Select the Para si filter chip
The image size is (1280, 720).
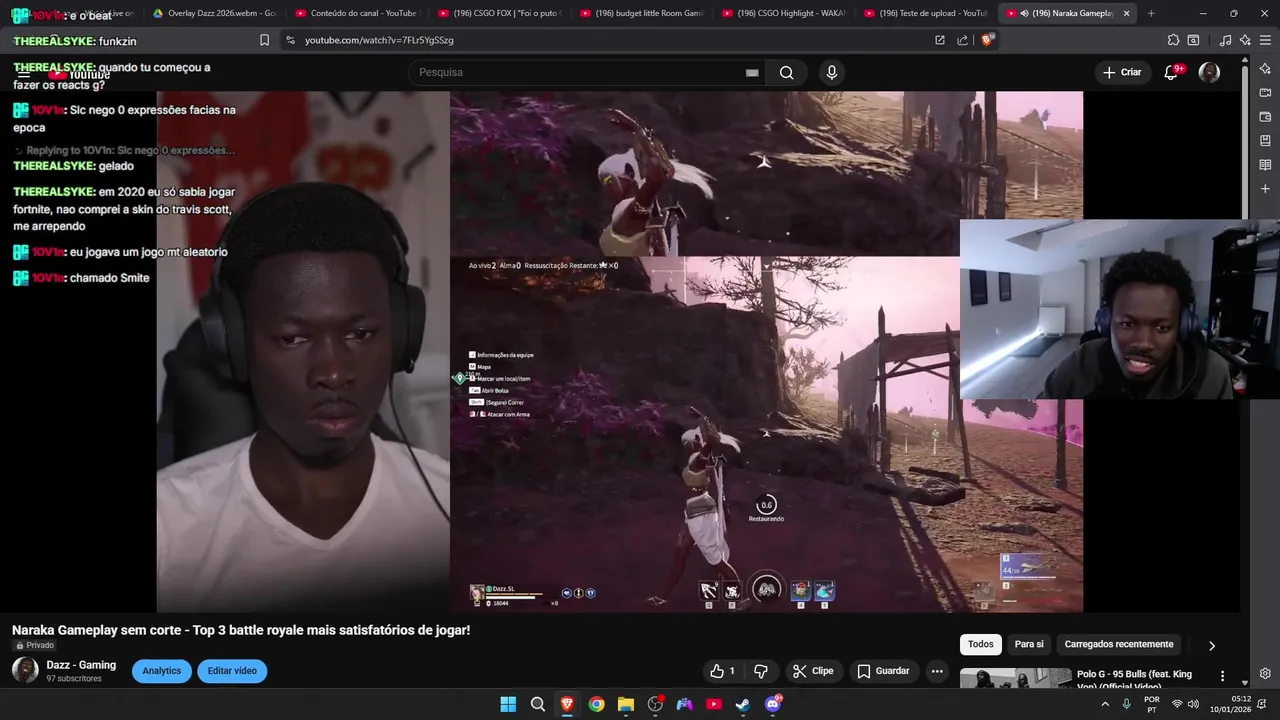[1029, 644]
